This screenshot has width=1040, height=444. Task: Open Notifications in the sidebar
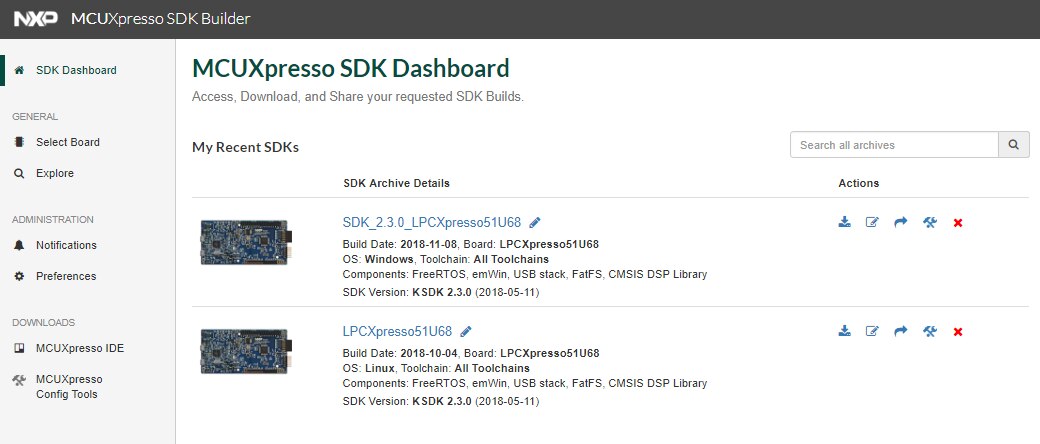click(66, 245)
